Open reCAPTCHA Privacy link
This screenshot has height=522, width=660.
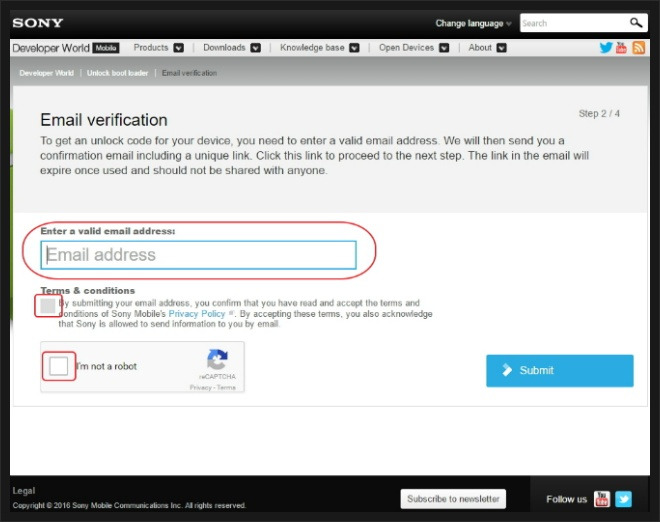tap(200, 387)
